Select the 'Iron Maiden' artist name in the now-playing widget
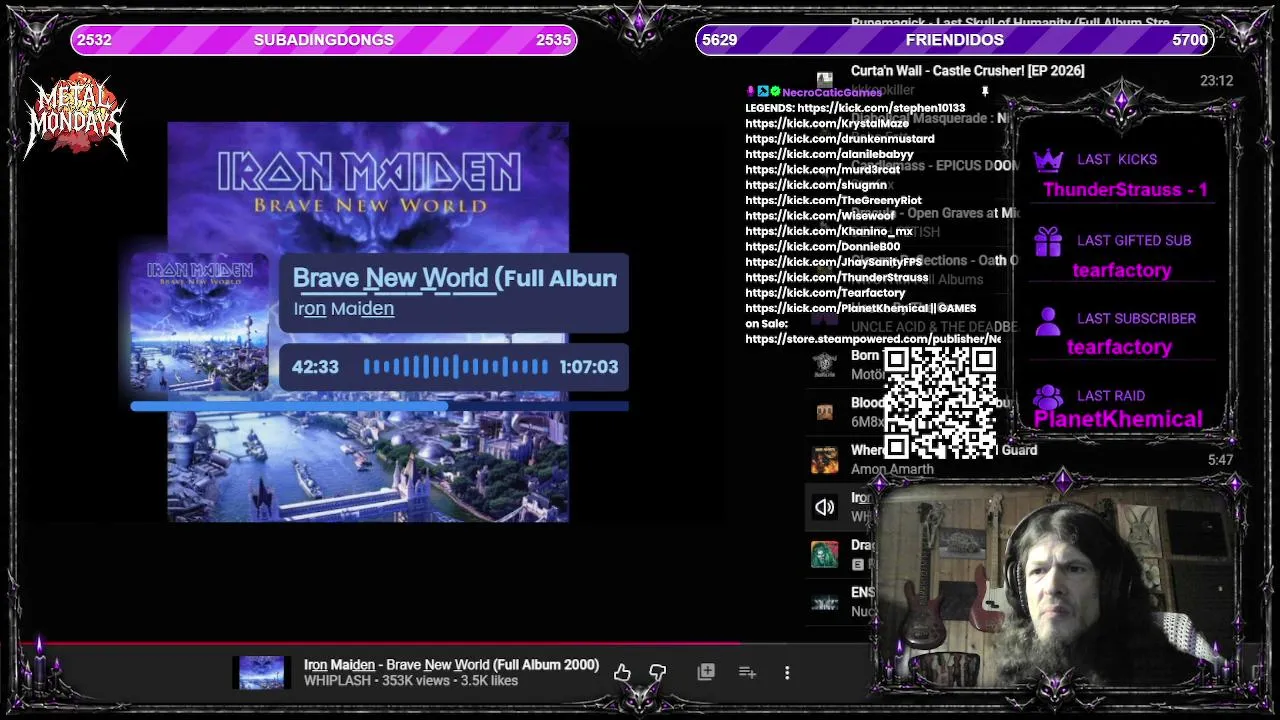This screenshot has height=720, width=1280. pos(344,309)
